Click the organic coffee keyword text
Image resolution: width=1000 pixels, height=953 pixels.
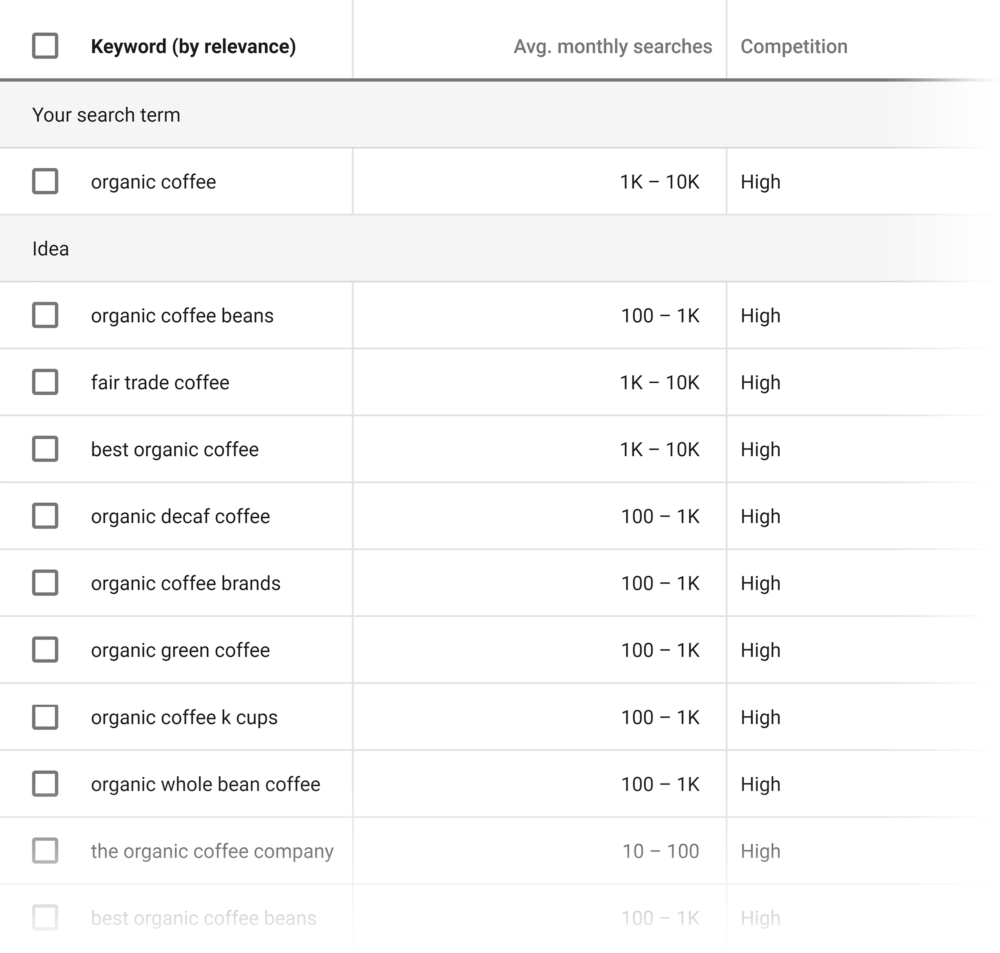pos(153,181)
